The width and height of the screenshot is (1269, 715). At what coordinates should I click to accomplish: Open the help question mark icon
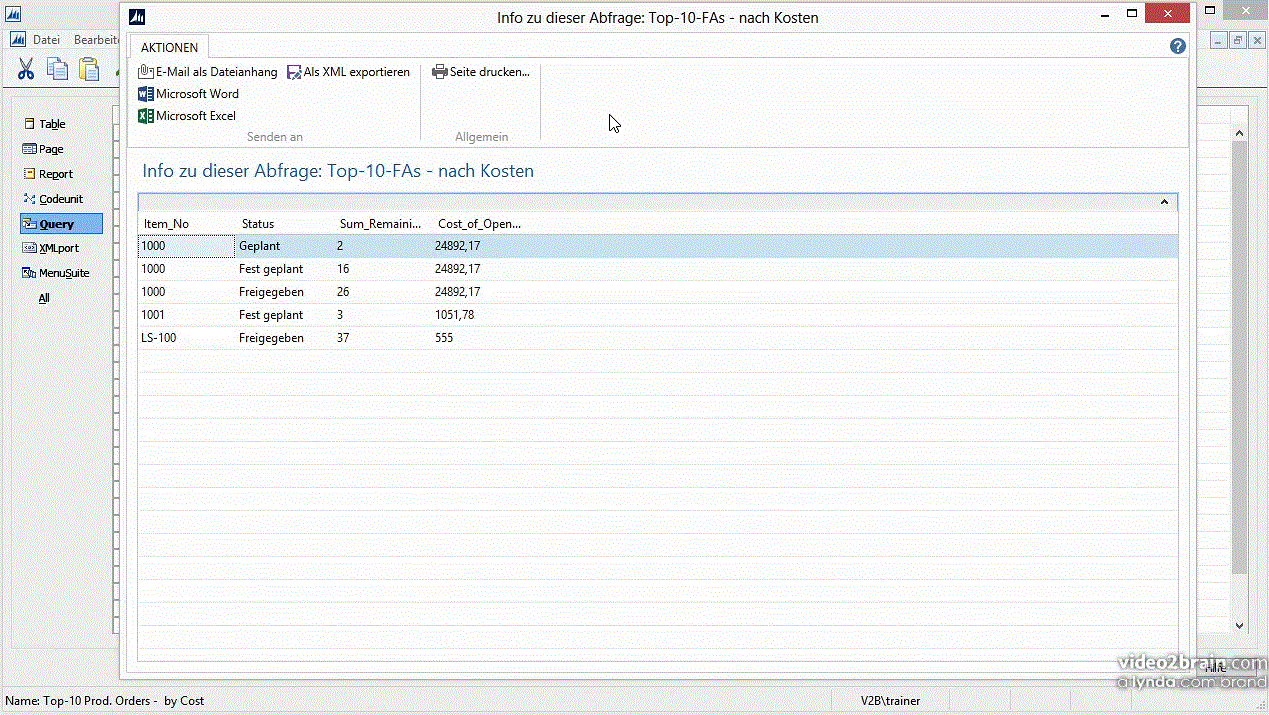(x=1177, y=47)
